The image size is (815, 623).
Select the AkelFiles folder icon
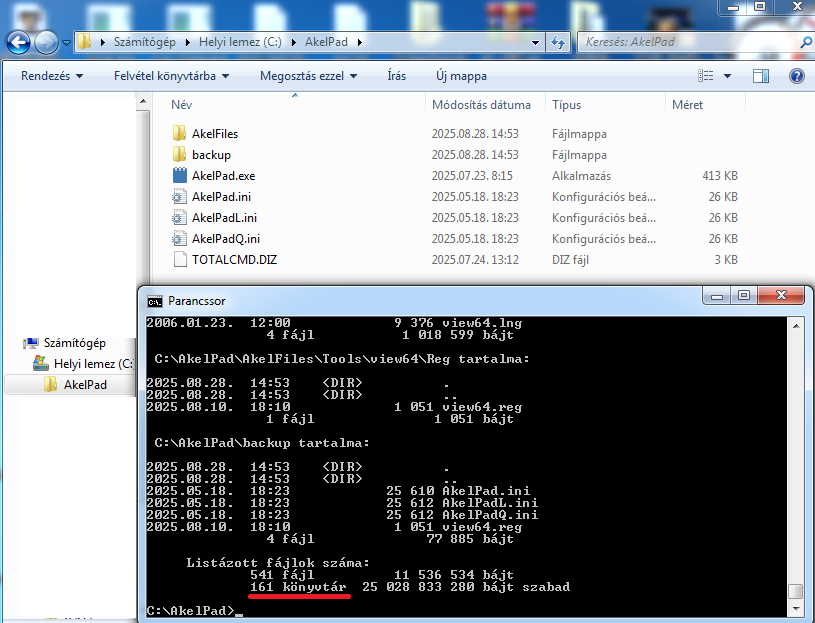179,134
